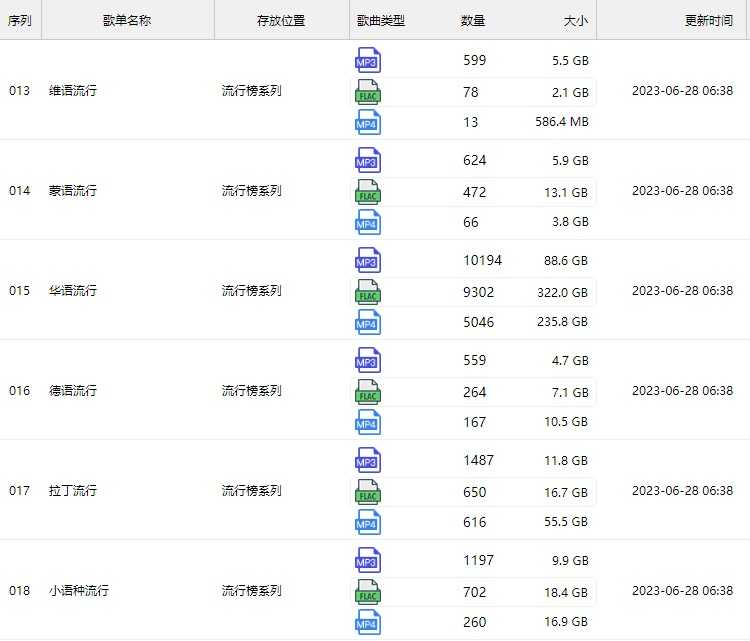Click sequence number 015
Viewport: 750px width, 641px height.
click(20, 290)
